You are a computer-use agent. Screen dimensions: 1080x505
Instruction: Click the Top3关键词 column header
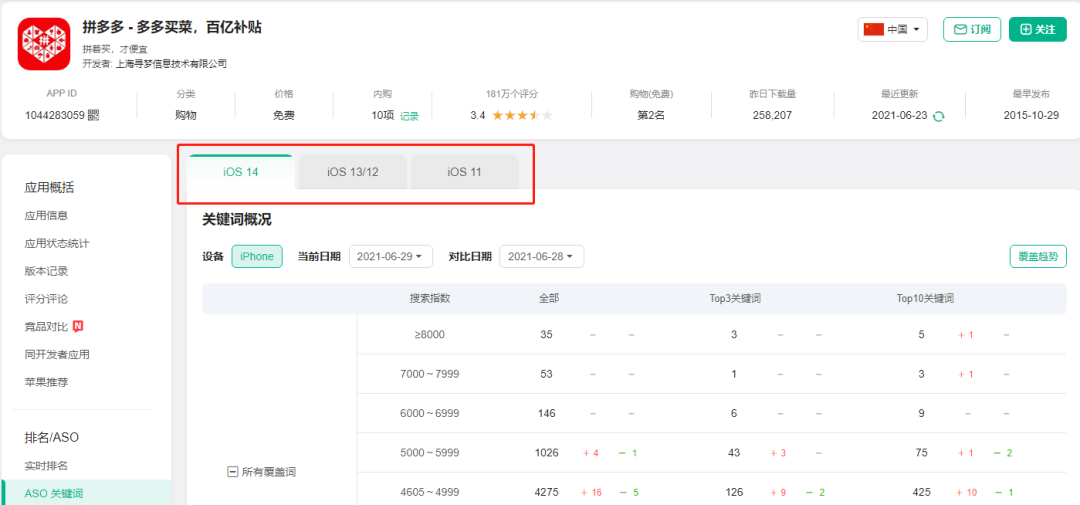click(734, 298)
